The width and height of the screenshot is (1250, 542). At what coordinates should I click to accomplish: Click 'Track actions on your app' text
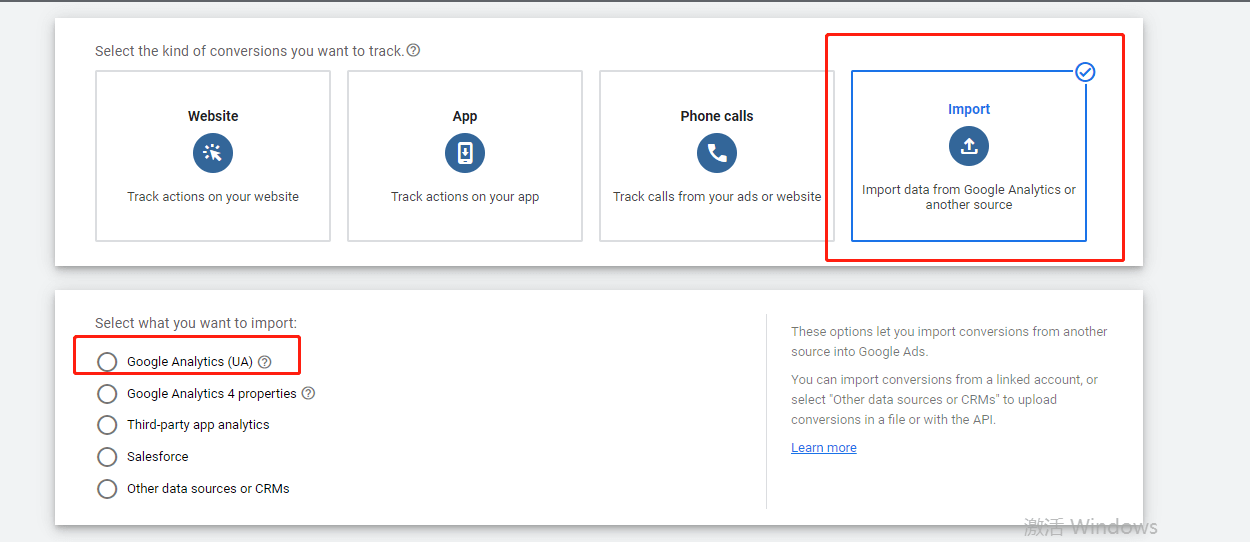click(465, 197)
